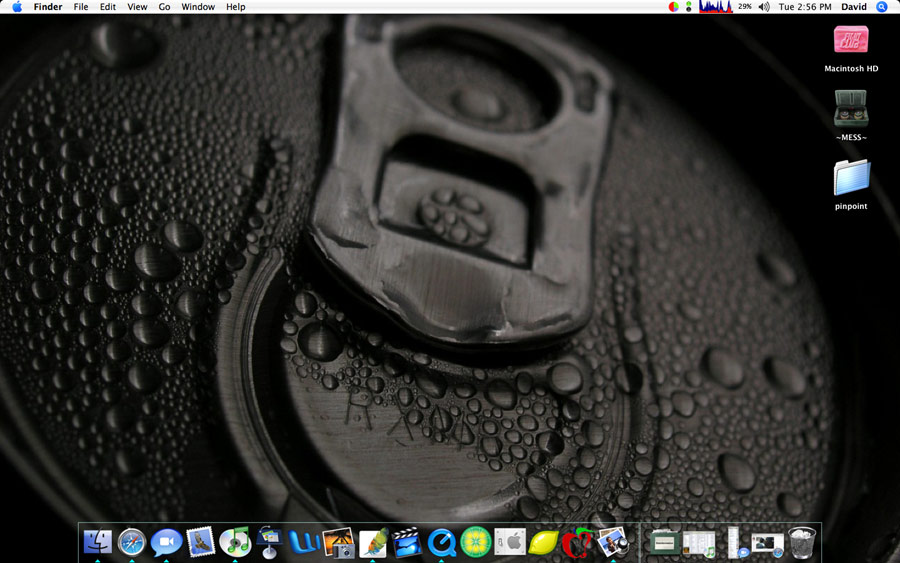This screenshot has width=900, height=563.
Task: Launch Safari from the Dock
Action: click(132, 542)
